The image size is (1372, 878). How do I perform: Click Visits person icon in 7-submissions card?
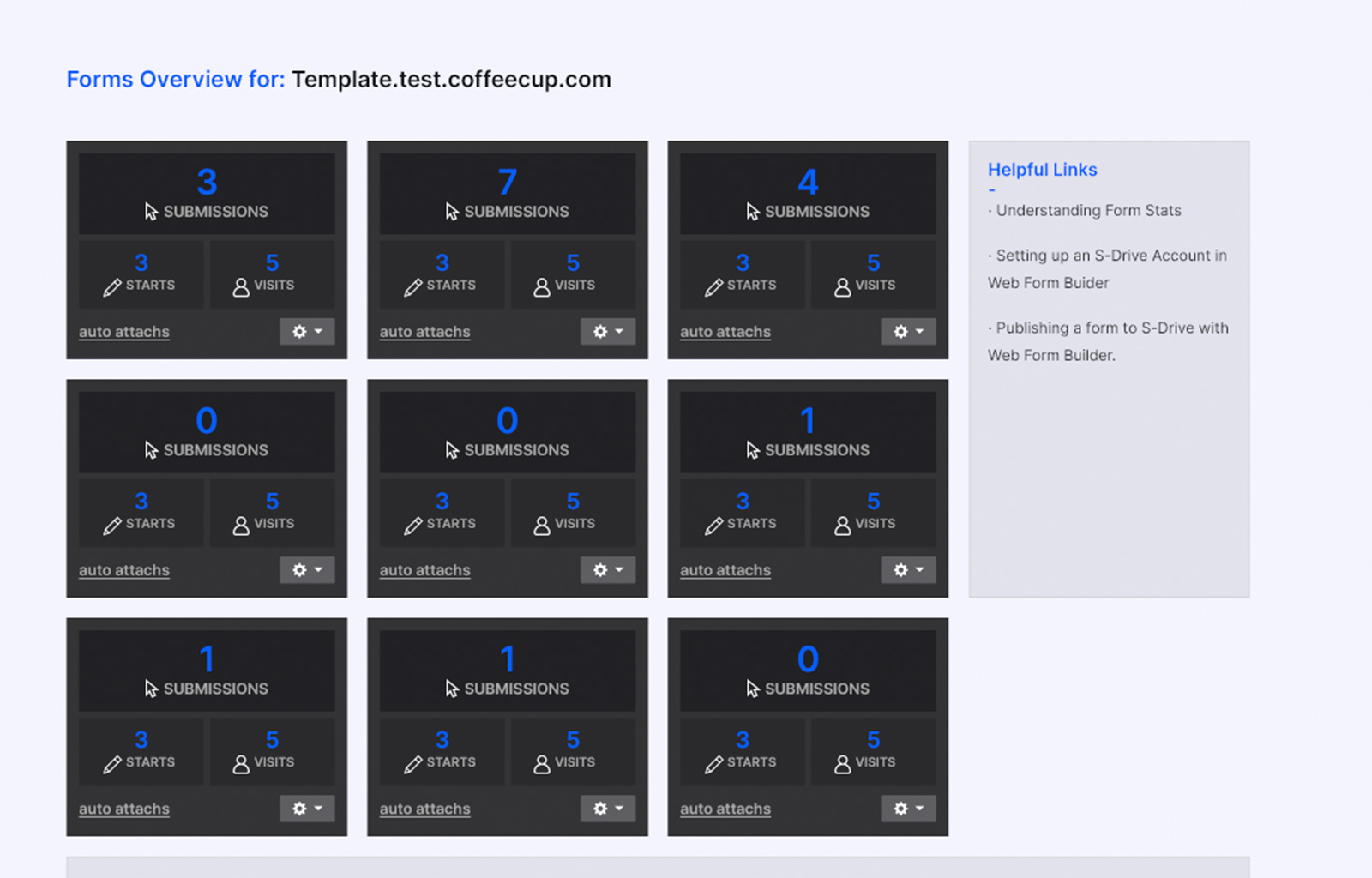click(x=542, y=287)
